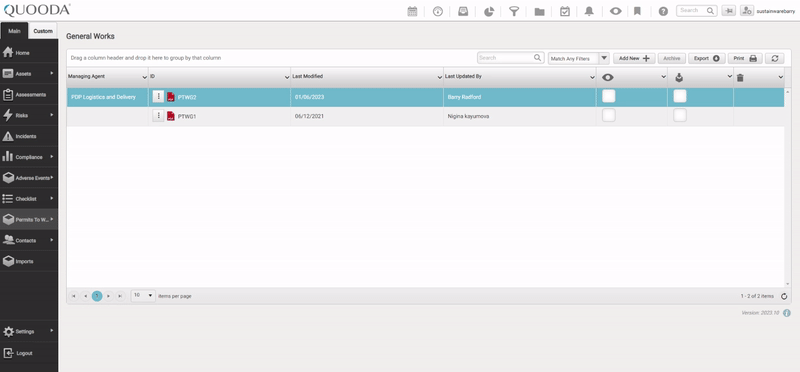Click the PTW01 ID text
800x372 pixels.
pos(187,116)
